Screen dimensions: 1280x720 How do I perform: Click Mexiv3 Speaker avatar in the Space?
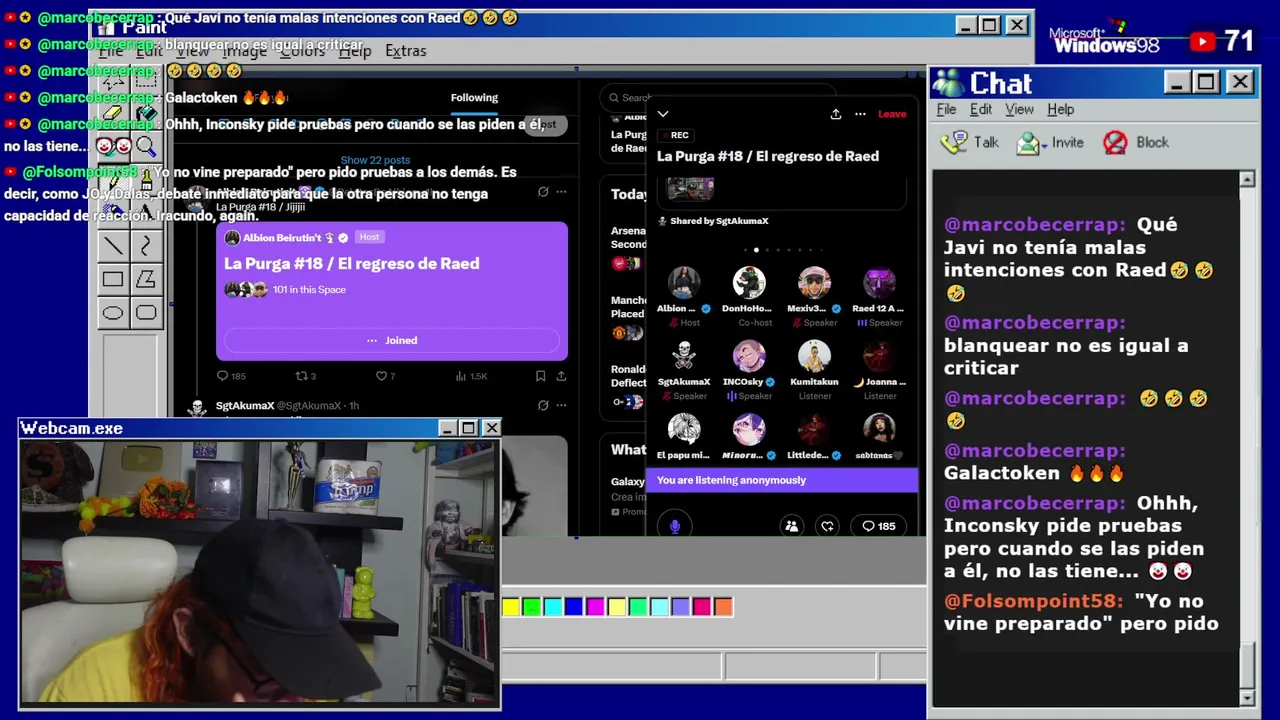[814, 283]
